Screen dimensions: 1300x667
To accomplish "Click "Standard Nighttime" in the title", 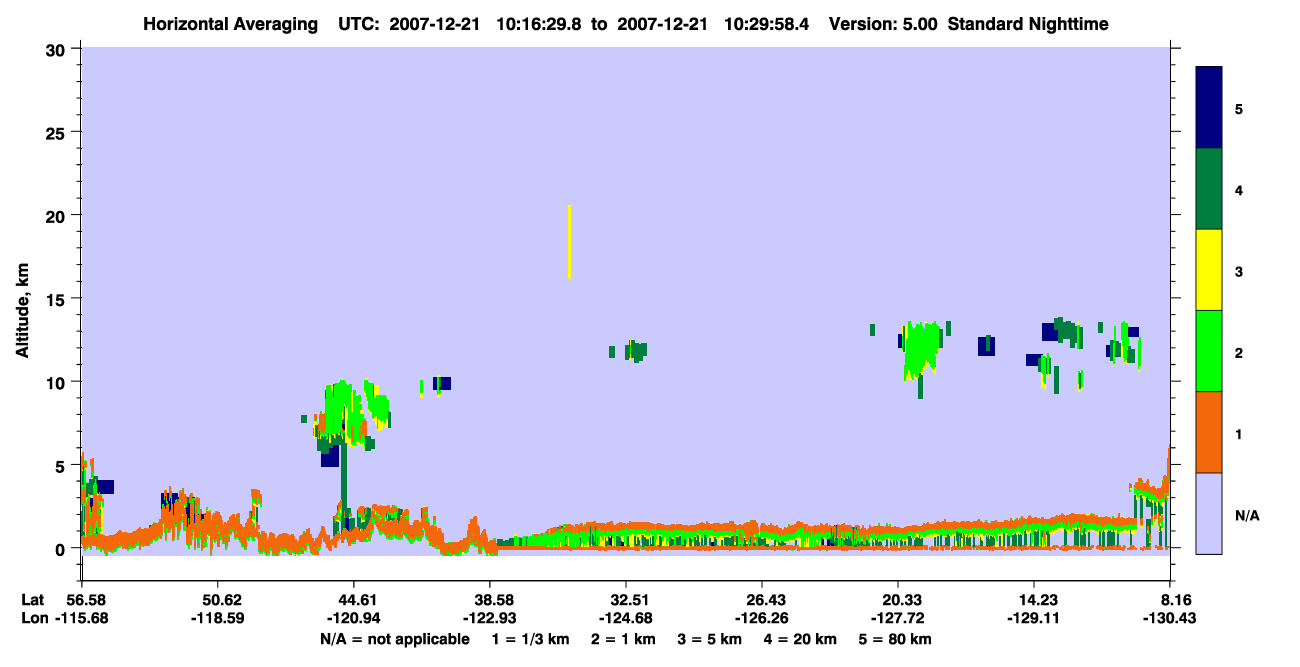I will (x=1028, y=24).
